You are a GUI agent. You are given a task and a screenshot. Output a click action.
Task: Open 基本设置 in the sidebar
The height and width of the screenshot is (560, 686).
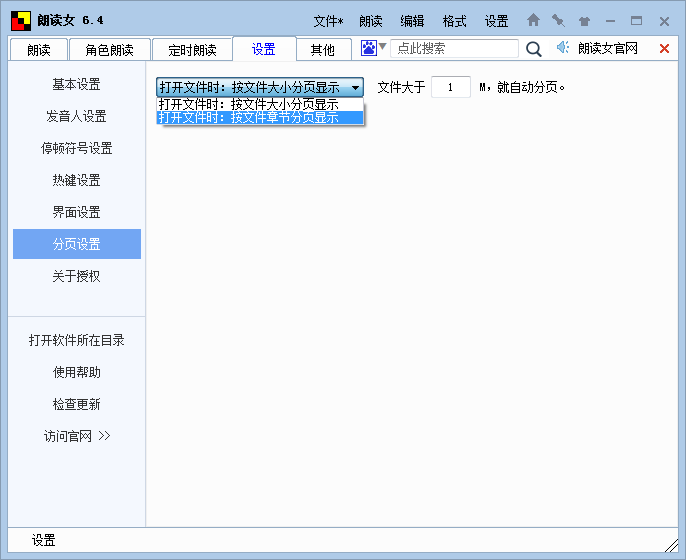[77, 84]
